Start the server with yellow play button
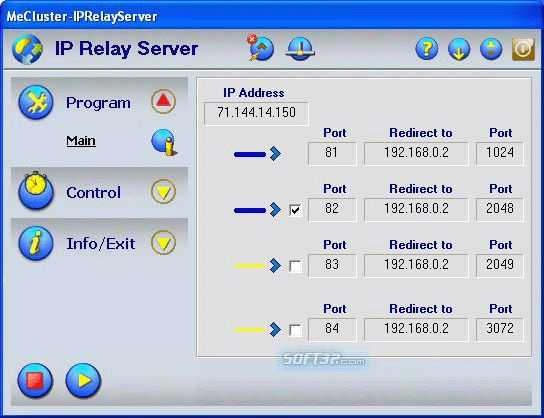 pyautogui.click(x=83, y=380)
